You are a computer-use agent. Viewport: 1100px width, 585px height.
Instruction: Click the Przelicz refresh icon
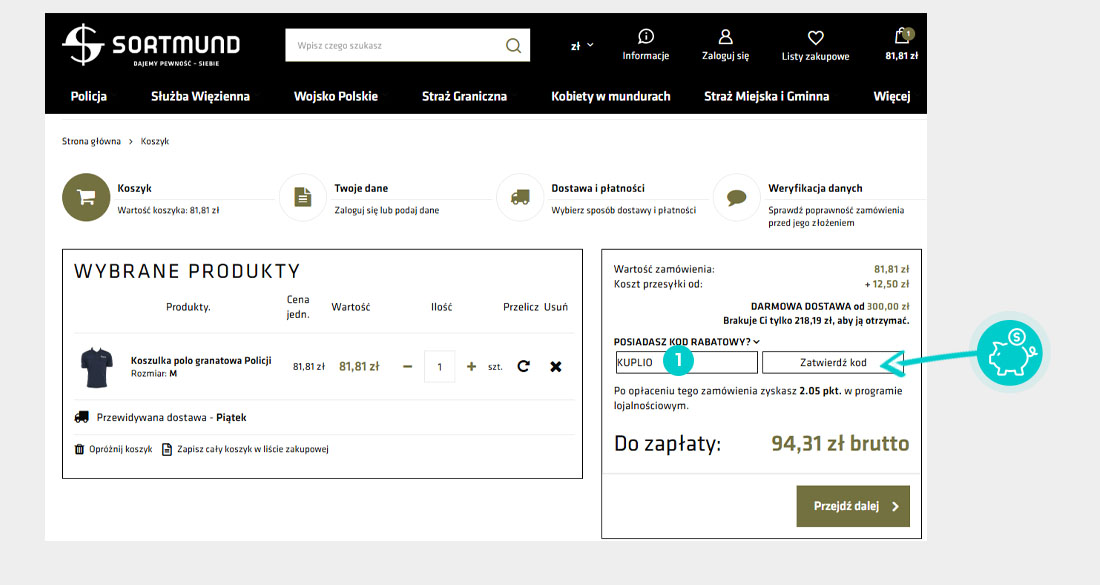pyautogui.click(x=523, y=366)
